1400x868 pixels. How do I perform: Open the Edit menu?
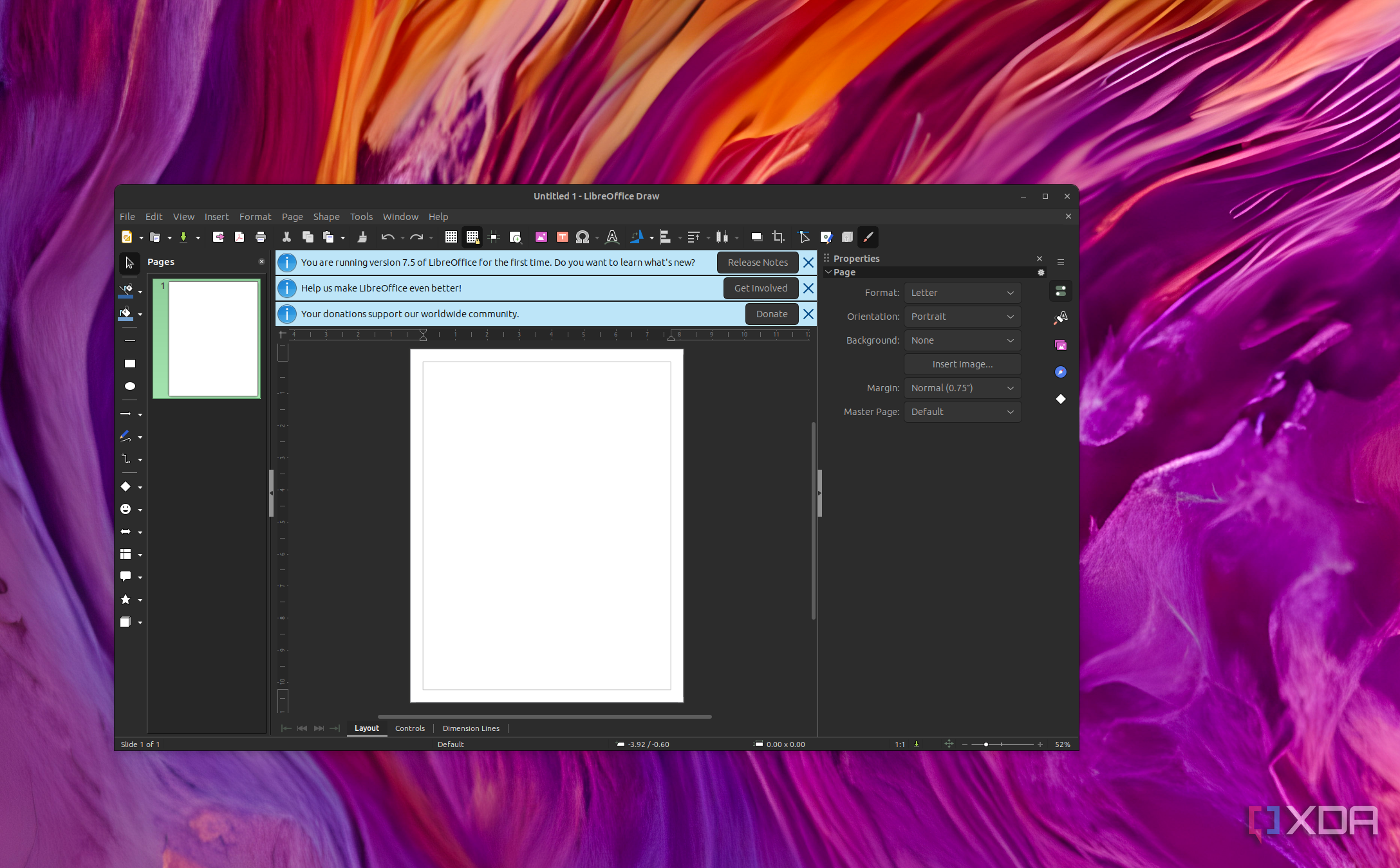point(154,217)
